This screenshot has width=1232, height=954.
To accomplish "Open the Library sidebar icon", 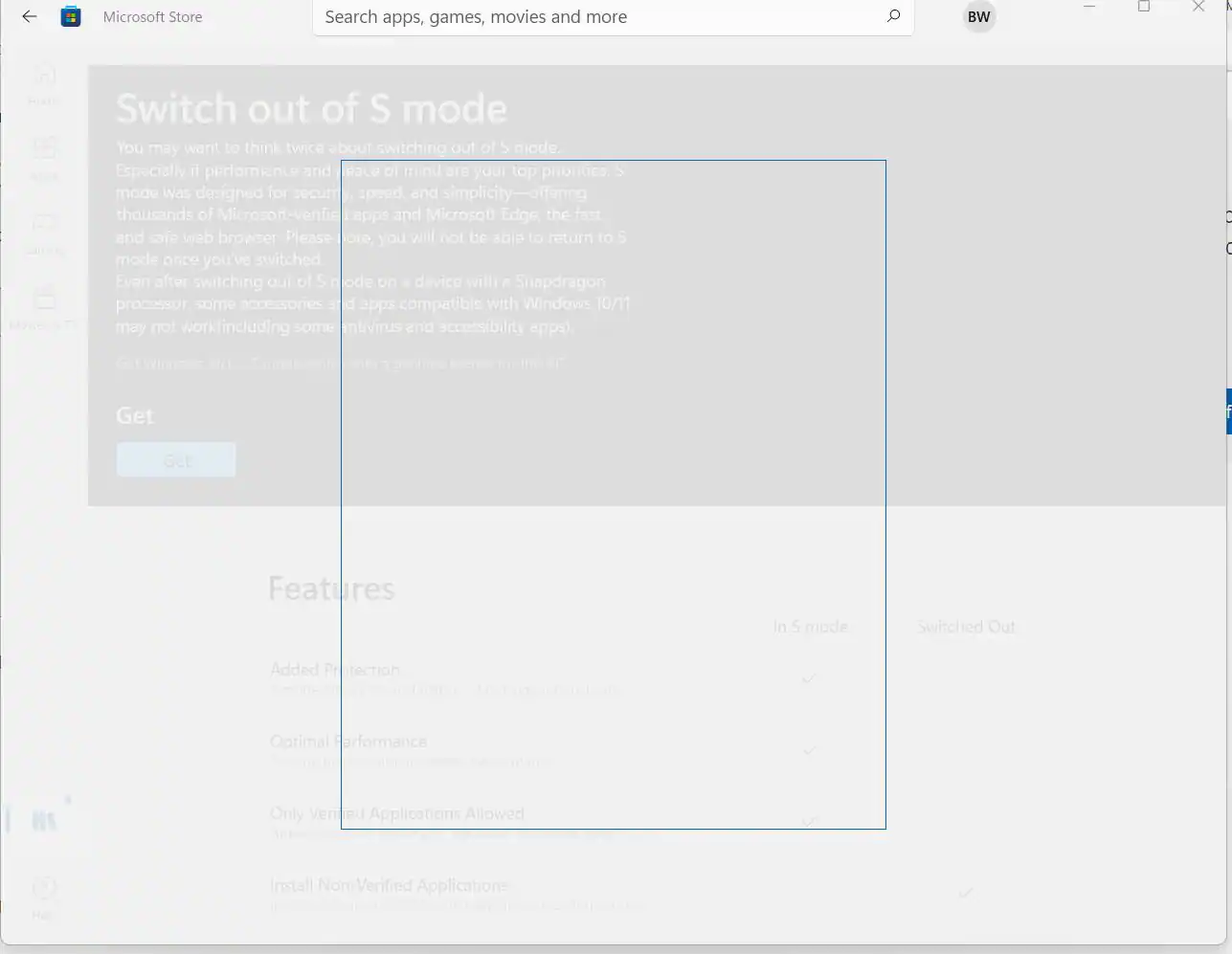I will (x=44, y=819).
